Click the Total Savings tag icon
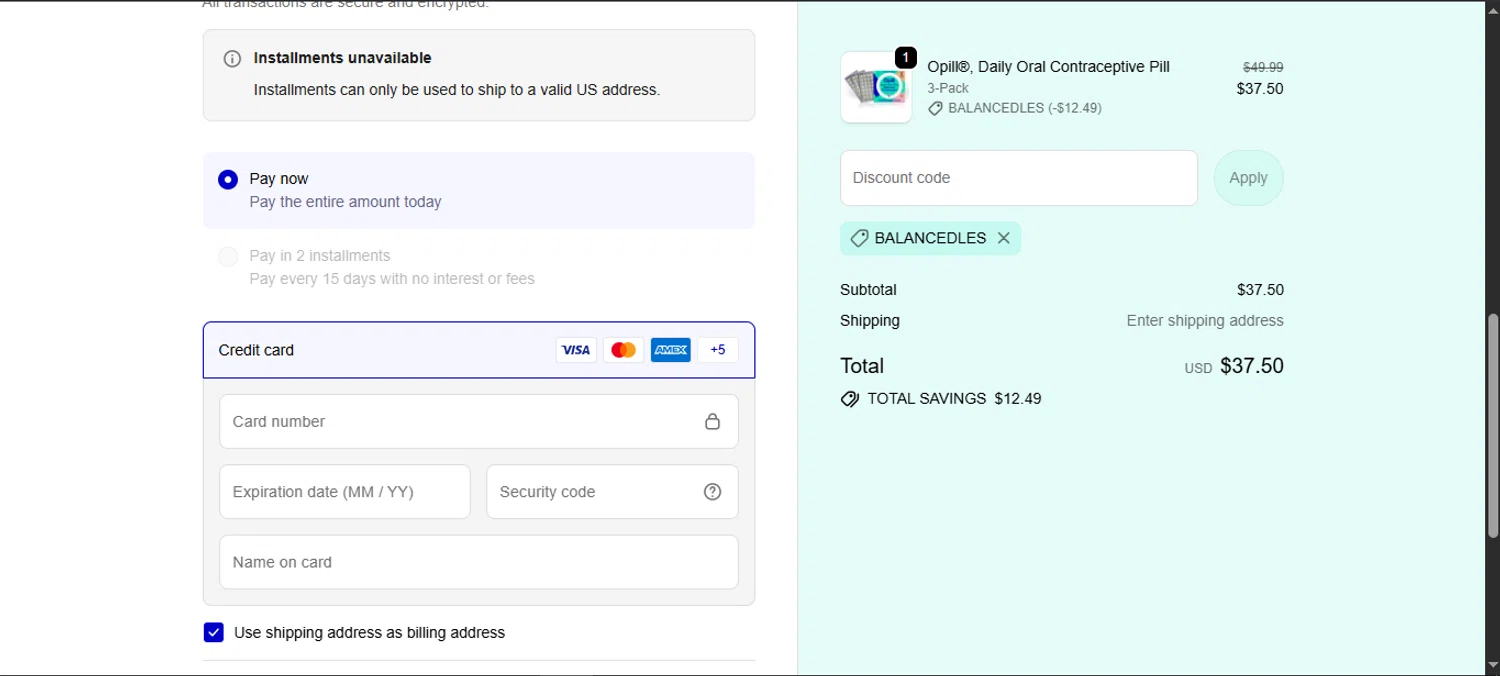 tap(850, 399)
